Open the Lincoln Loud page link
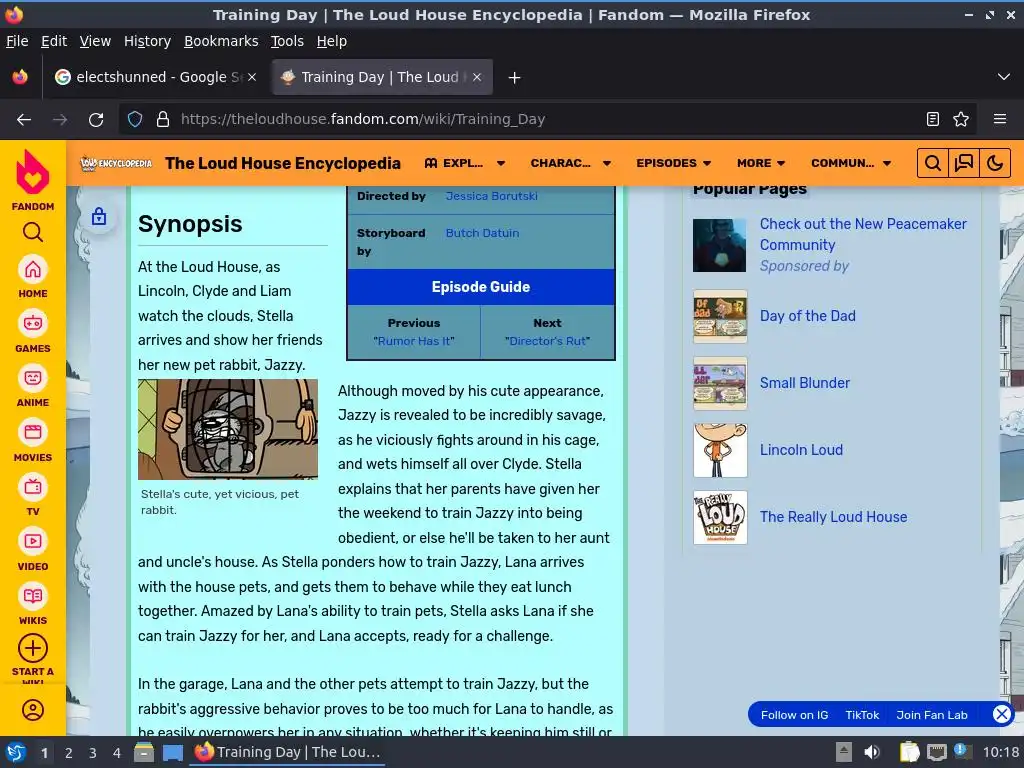The width and height of the screenshot is (1024, 768). (x=801, y=450)
